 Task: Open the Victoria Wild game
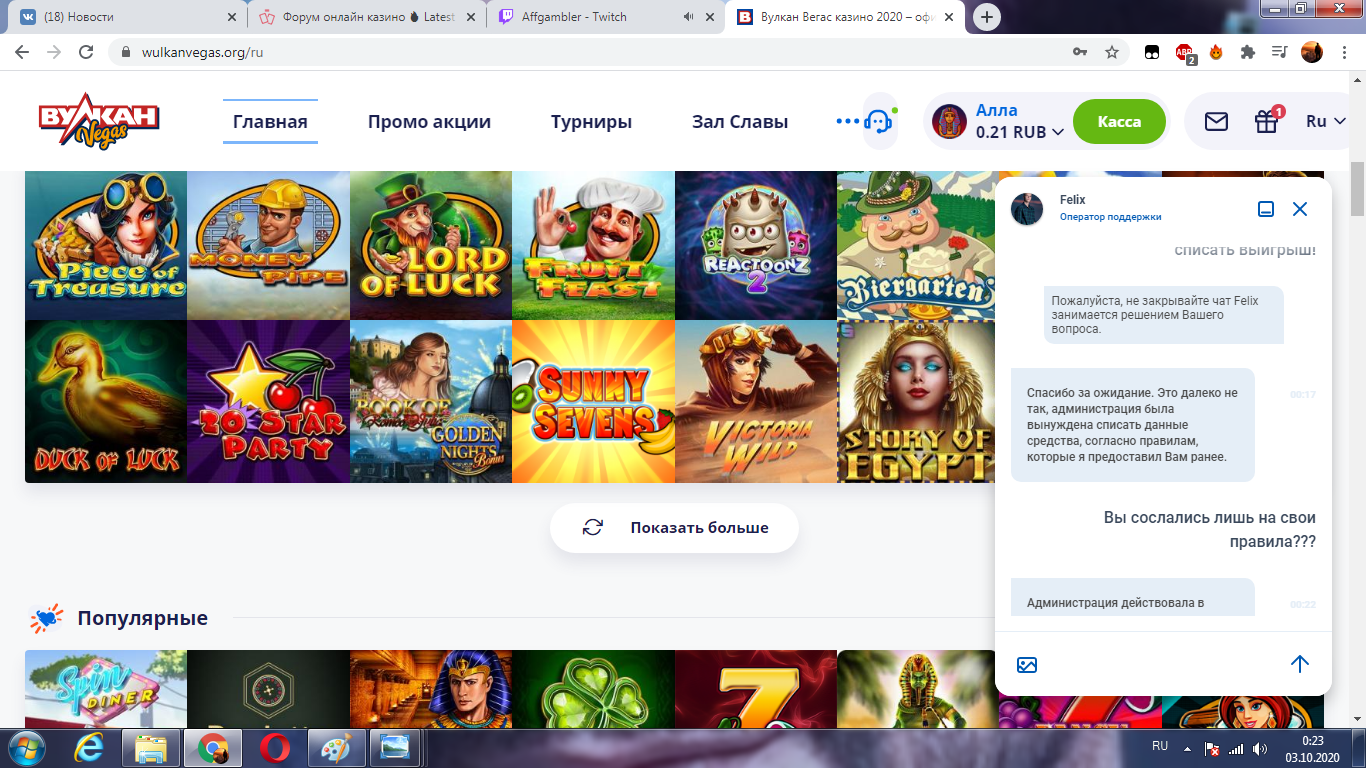(756, 401)
